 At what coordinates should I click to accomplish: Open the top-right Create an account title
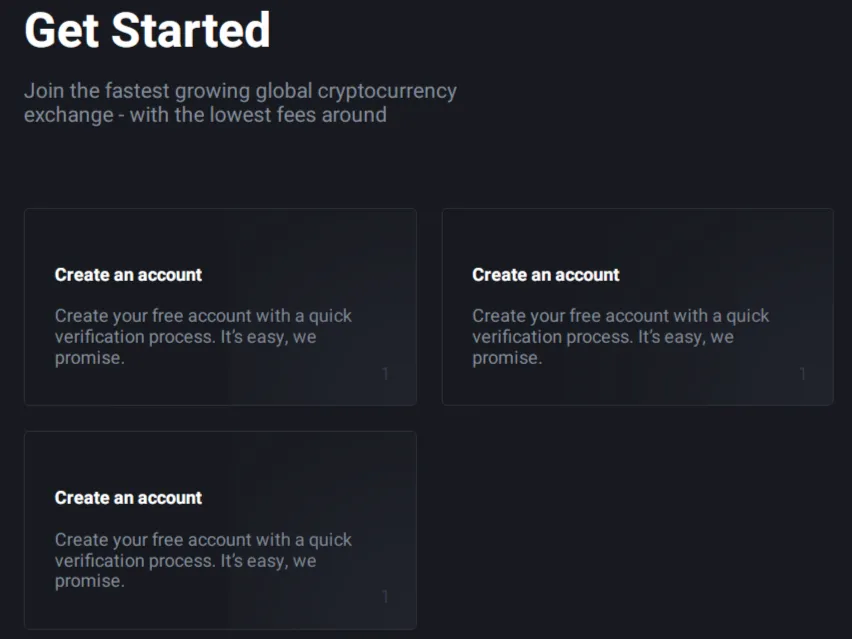(546, 275)
